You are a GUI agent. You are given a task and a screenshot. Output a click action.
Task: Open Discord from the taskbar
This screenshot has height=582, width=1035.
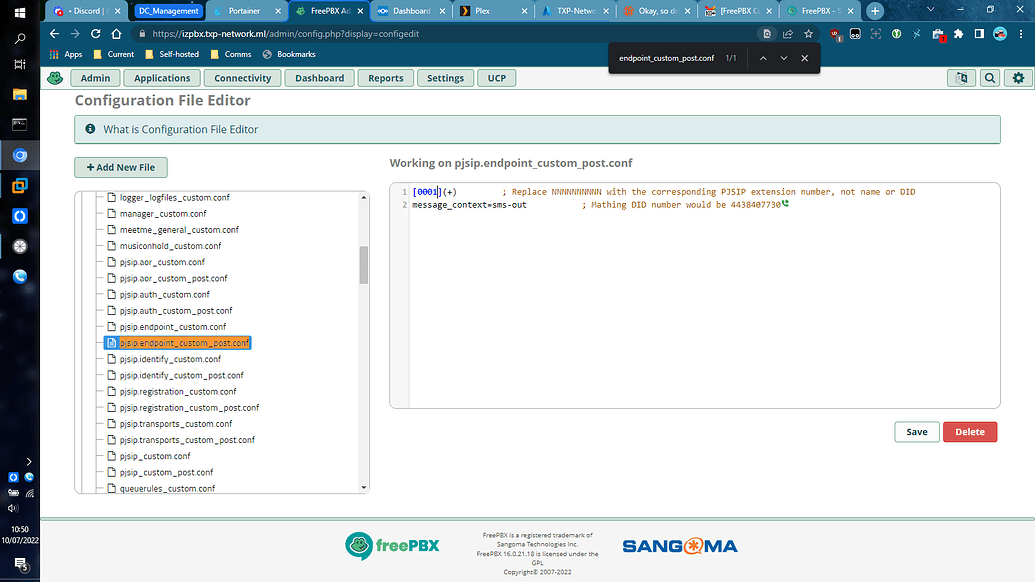(85, 11)
